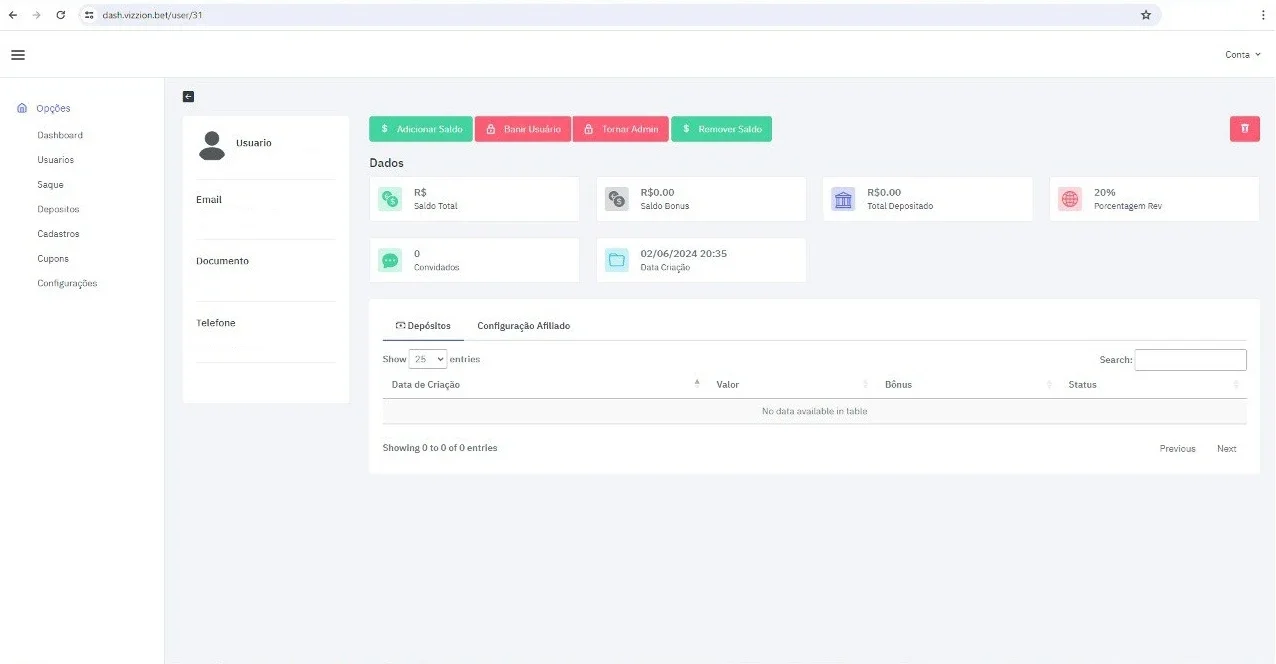
Task: Bookmark the page with star icon
Action: point(1146,15)
